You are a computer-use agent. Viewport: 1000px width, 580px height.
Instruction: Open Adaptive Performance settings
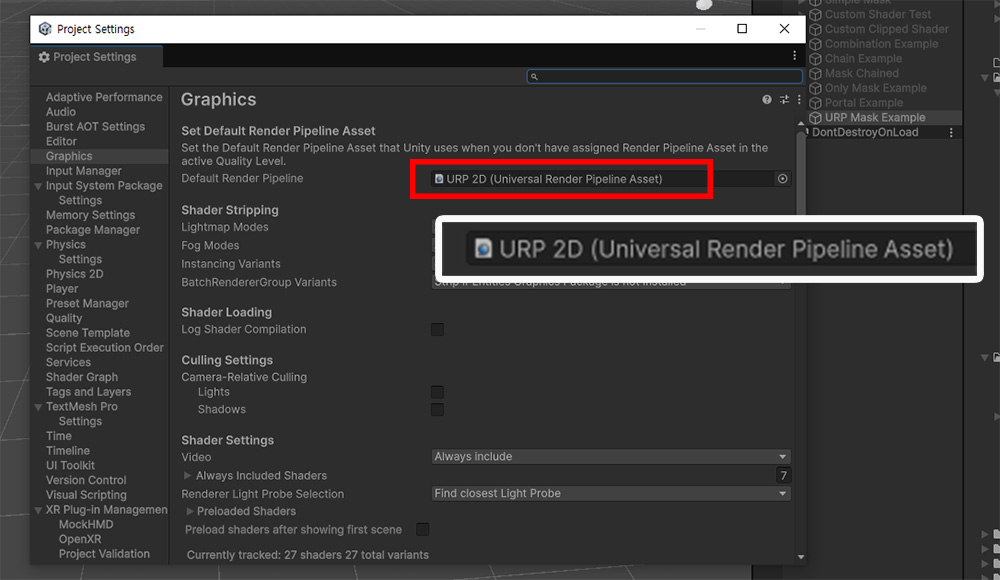pyautogui.click(x=104, y=97)
